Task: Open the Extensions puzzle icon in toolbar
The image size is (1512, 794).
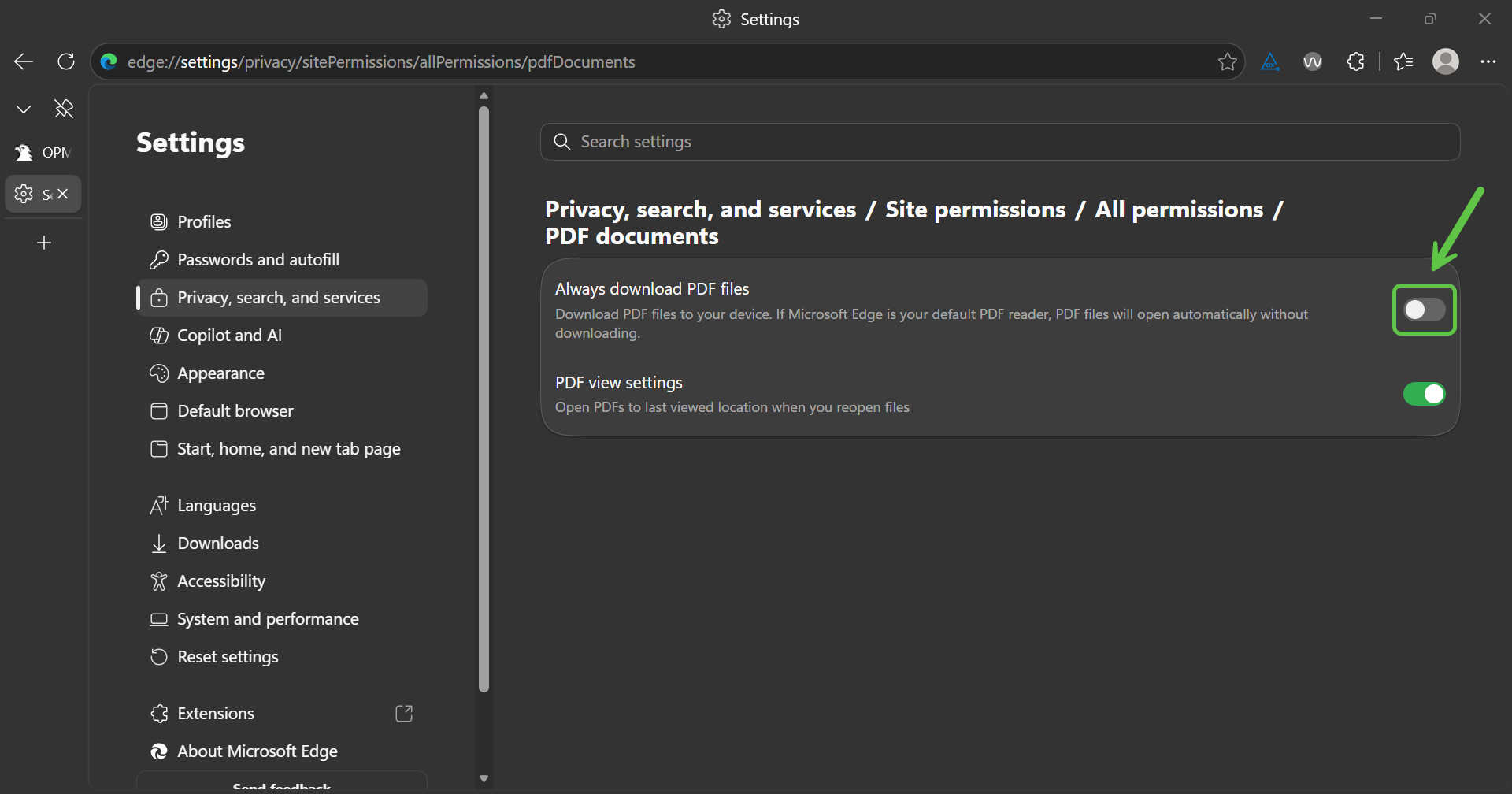Action: pyautogui.click(x=1355, y=61)
